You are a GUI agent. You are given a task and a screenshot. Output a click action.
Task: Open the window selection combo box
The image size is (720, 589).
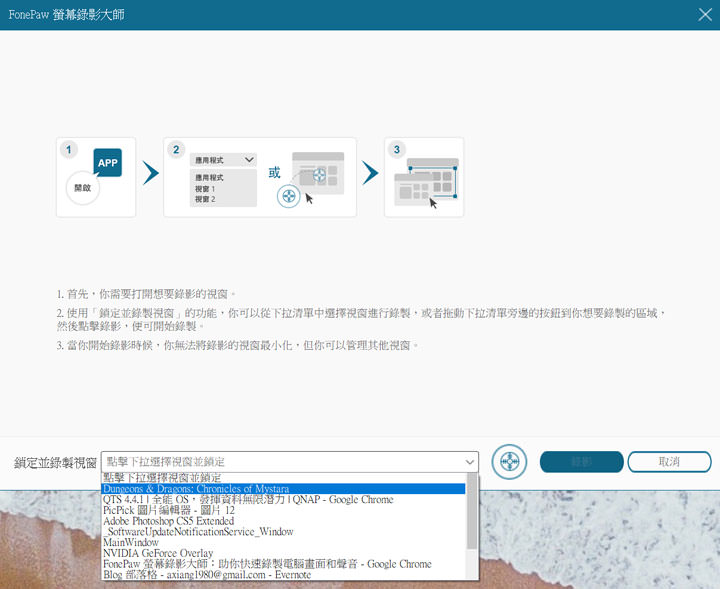coord(290,462)
